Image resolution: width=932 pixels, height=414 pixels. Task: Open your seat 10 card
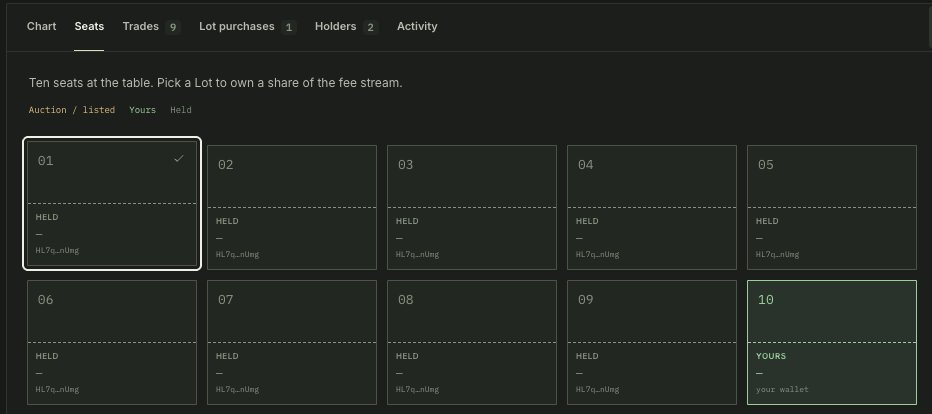[832, 342]
